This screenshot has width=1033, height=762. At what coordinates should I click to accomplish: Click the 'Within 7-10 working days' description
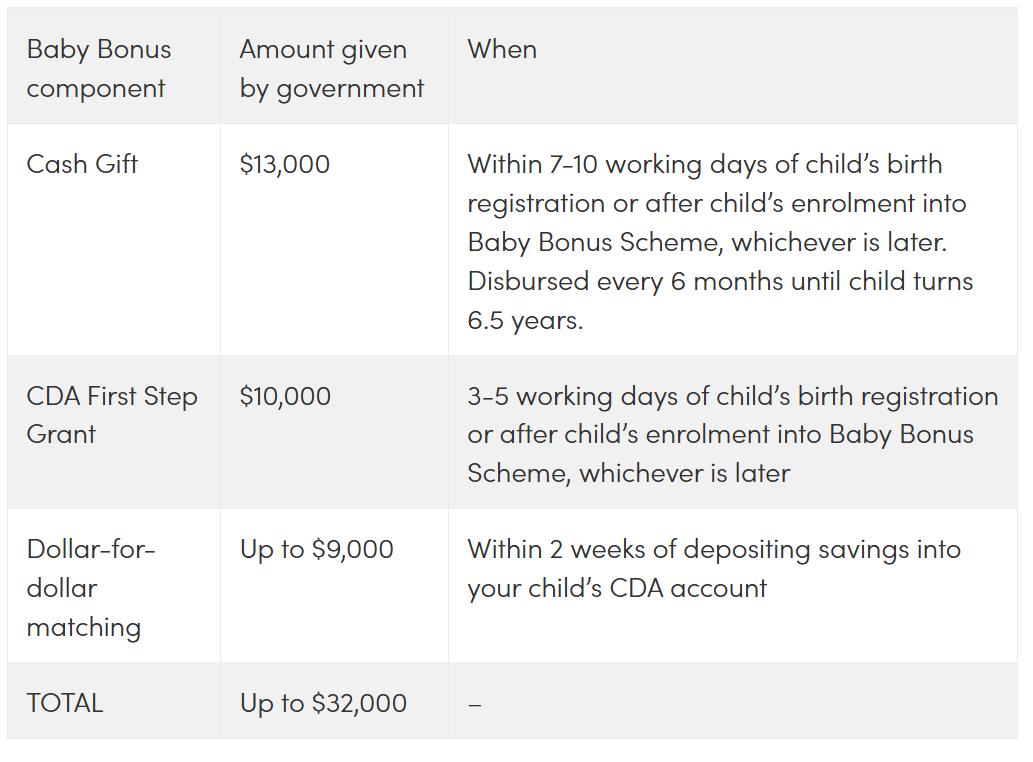coord(720,242)
